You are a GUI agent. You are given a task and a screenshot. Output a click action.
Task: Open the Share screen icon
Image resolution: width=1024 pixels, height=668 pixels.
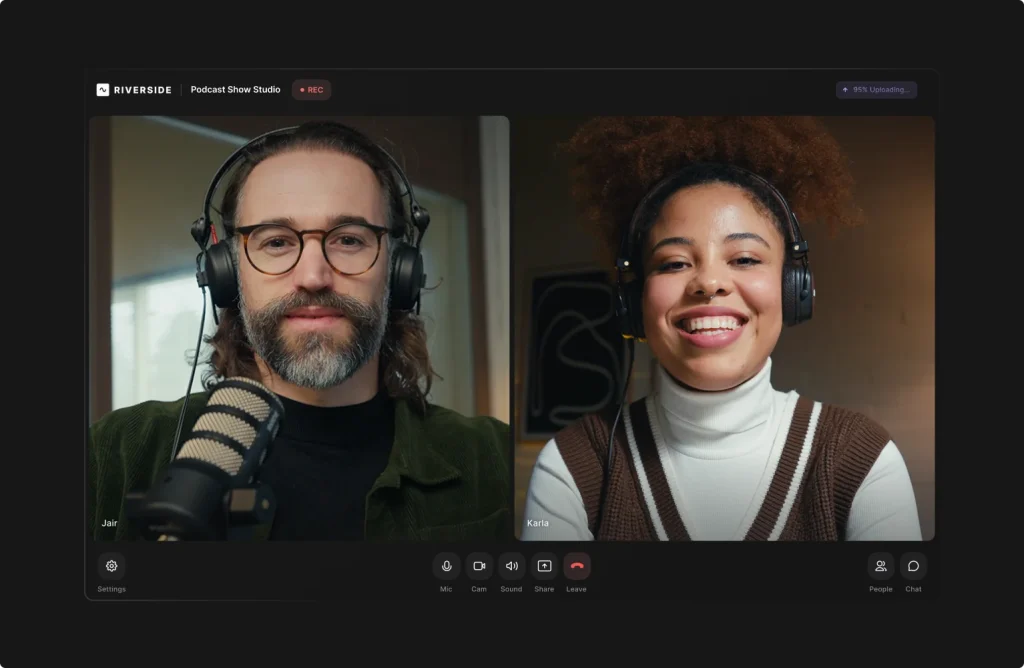pyautogui.click(x=544, y=565)
